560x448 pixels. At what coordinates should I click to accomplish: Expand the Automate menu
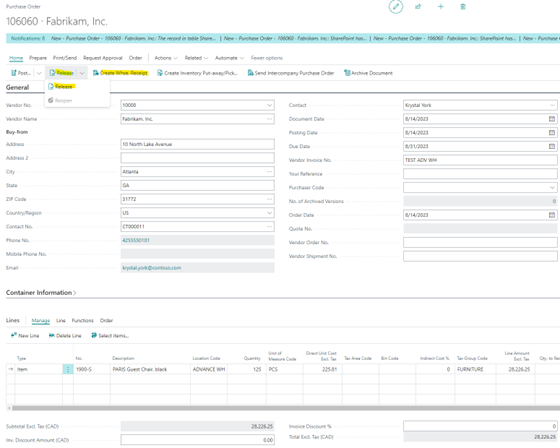point(229,58)
